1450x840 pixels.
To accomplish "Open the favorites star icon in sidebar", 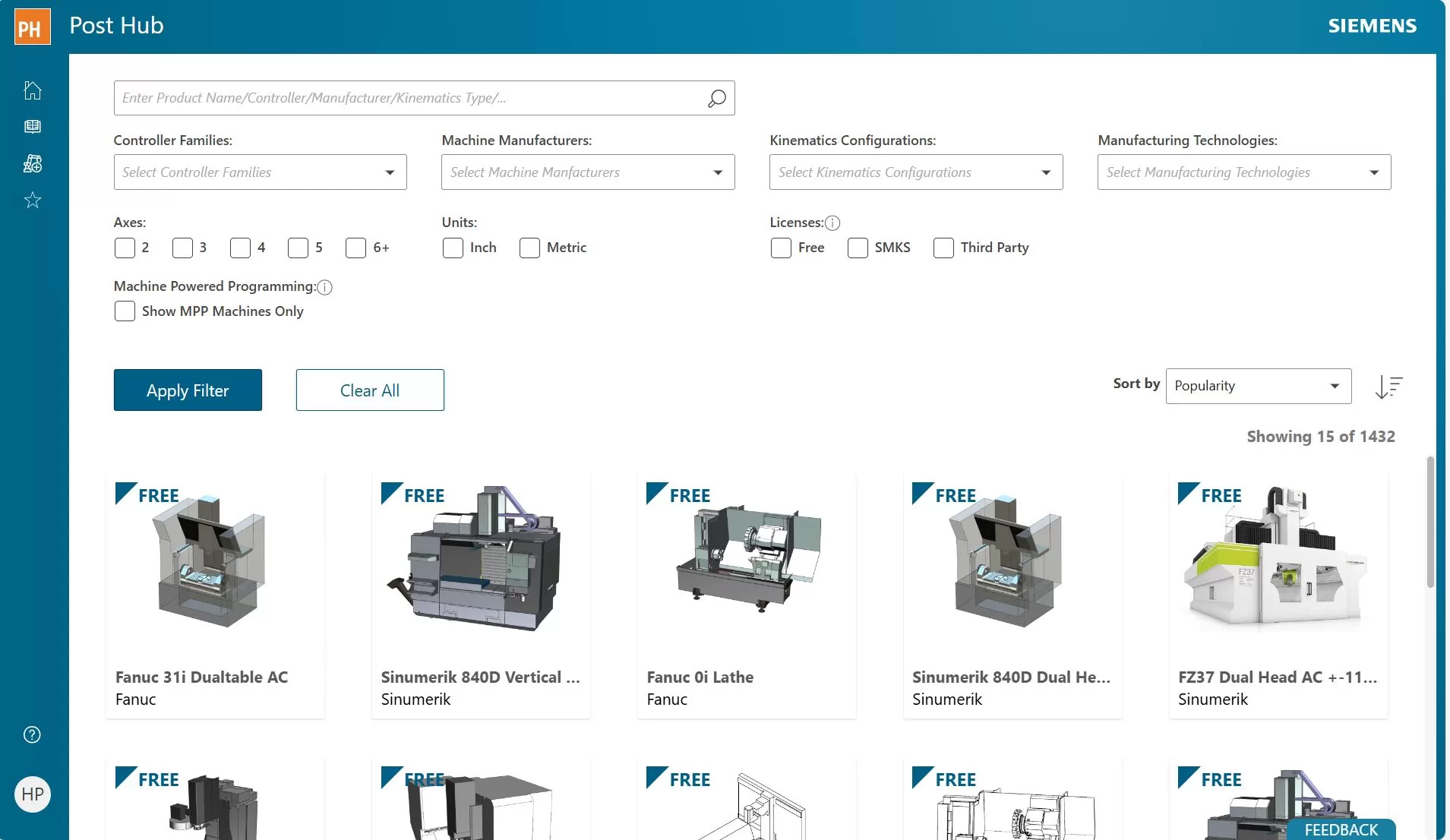I will 32,200.
